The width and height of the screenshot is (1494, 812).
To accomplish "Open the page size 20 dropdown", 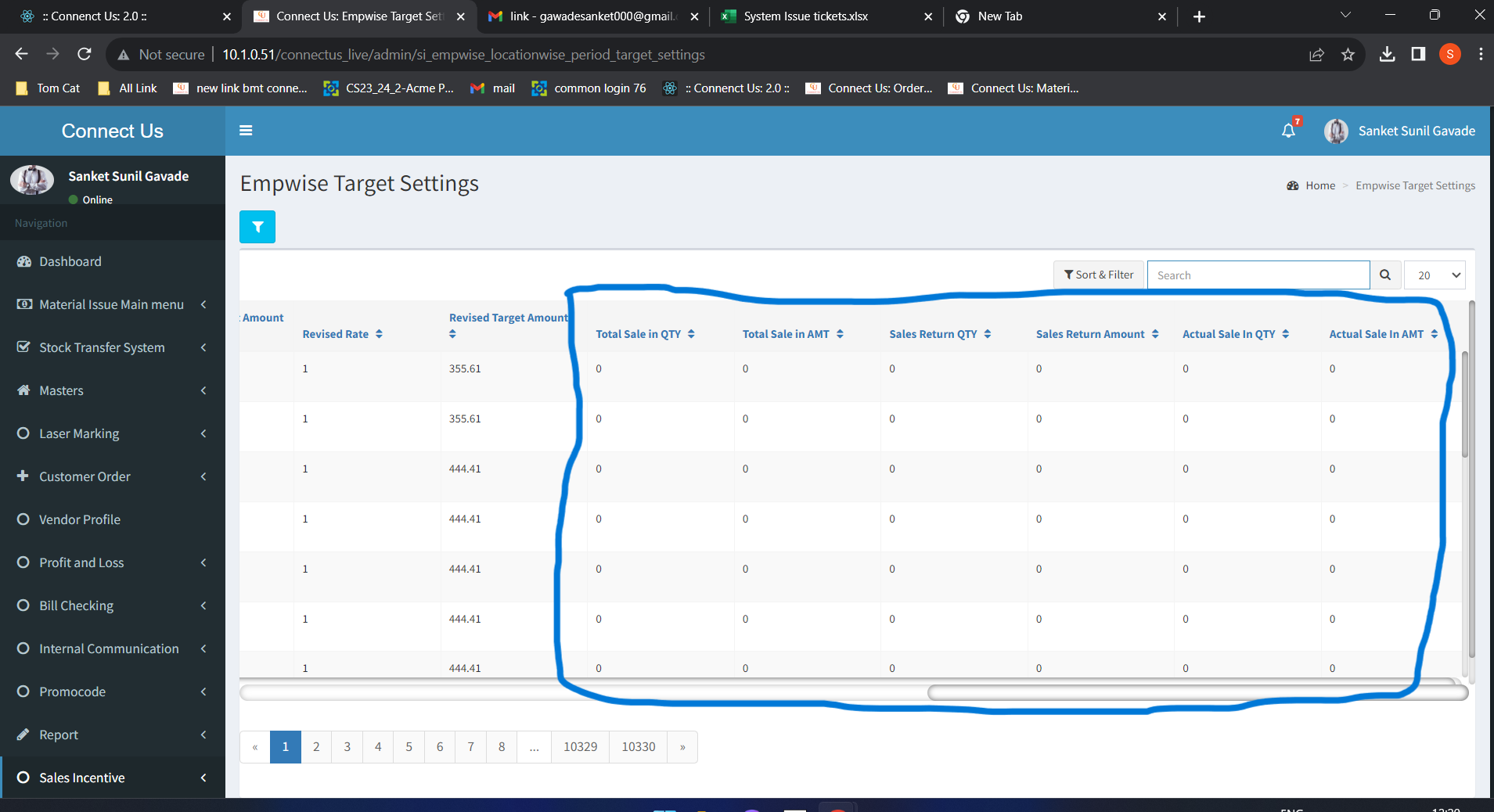I will click(x=1435, y=275).
